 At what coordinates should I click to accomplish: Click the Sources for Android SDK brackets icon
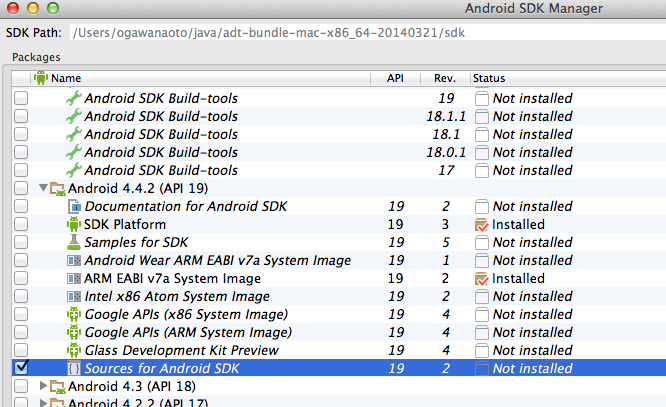tap(74, 368)
